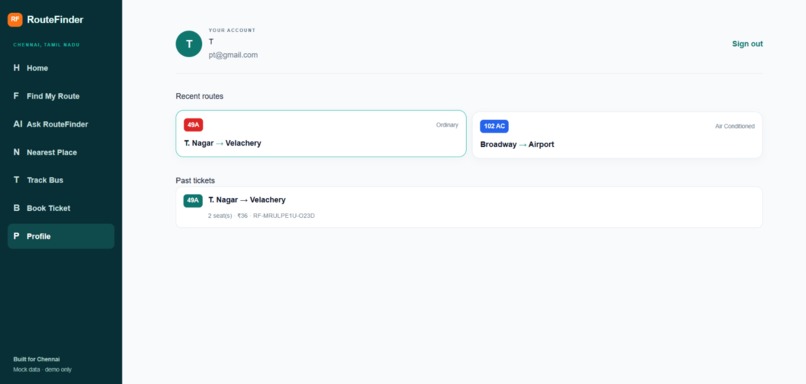Click the Chennai, Tamil Nadu location label

point(46,45)
